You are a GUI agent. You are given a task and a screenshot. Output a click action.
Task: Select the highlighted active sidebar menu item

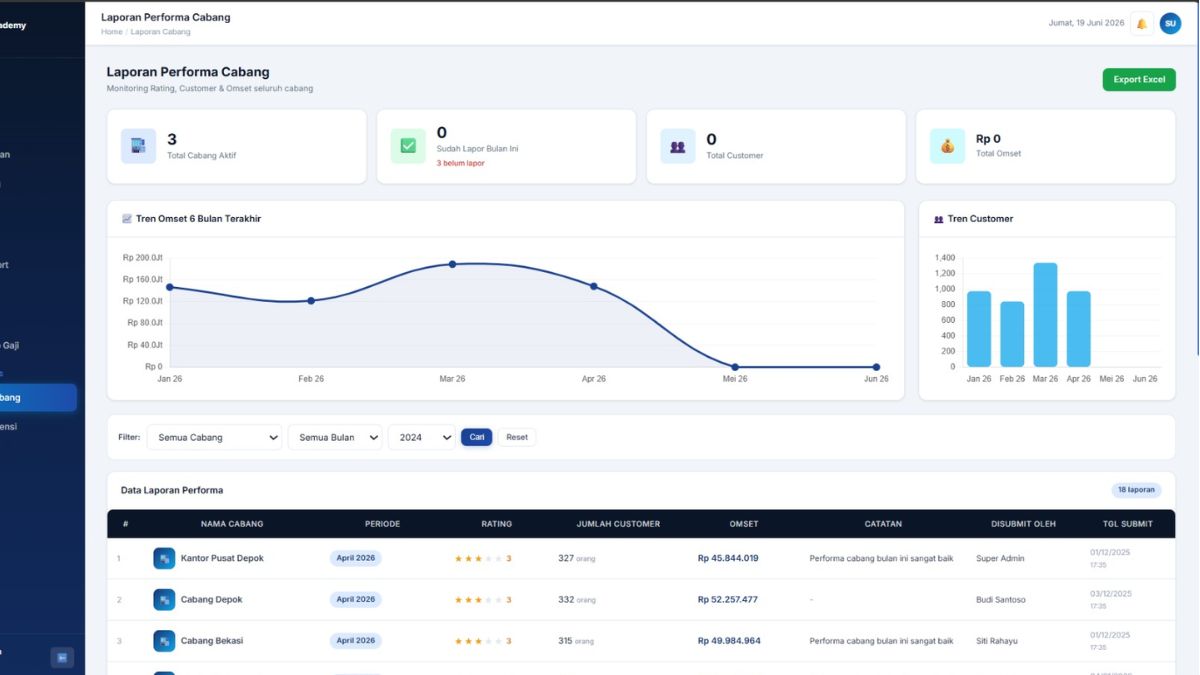point(38,397)
